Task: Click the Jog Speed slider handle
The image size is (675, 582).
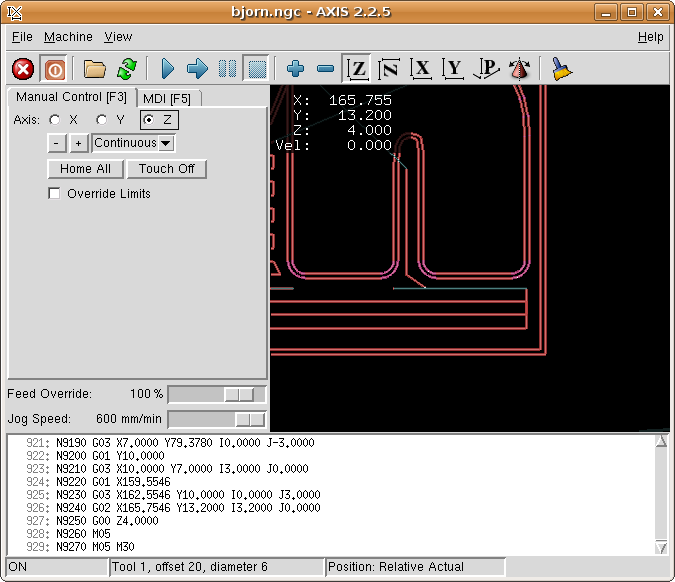Action: pyautogui.click(x=250, y=419)
